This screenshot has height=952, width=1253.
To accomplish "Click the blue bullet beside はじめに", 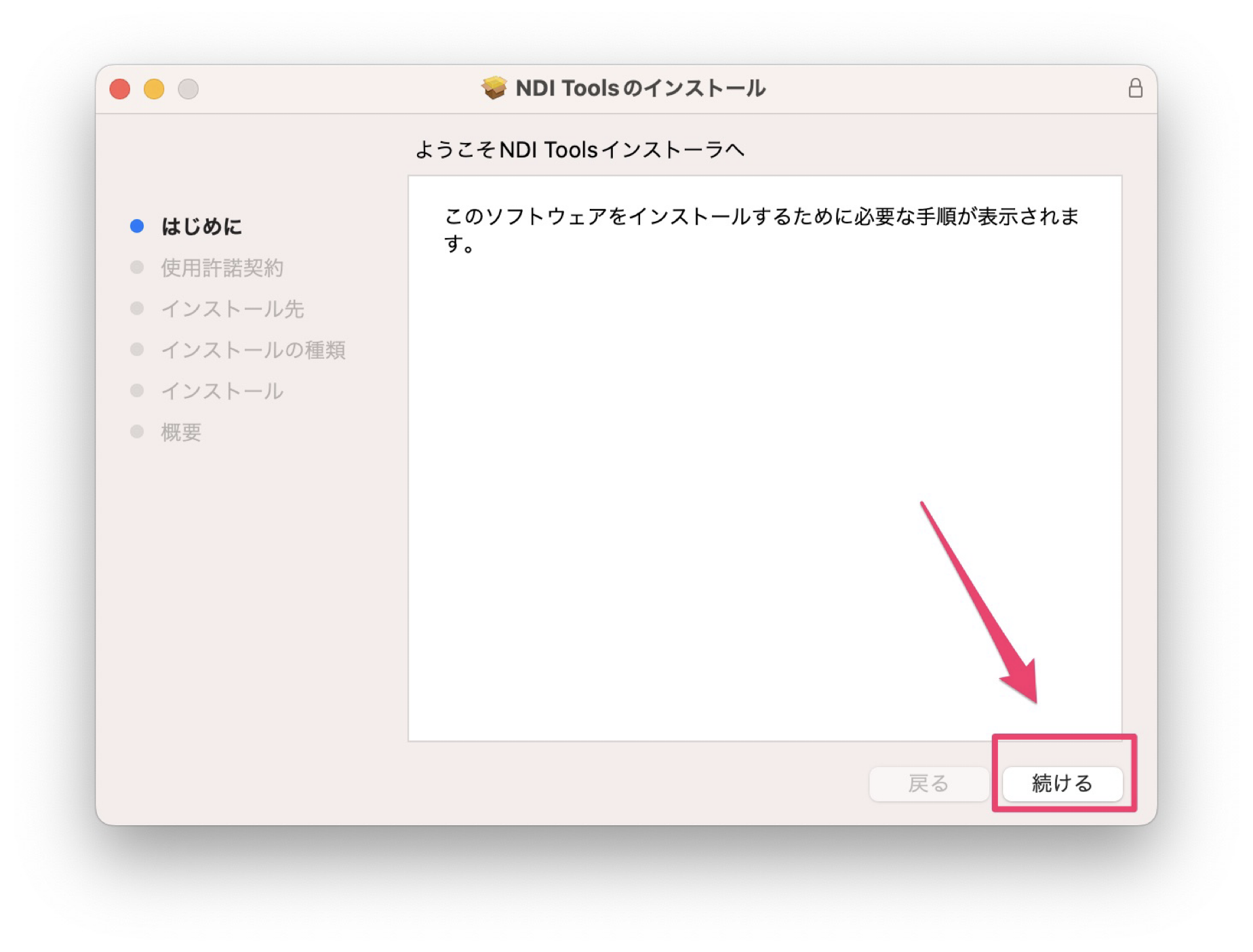I will 137,226.
